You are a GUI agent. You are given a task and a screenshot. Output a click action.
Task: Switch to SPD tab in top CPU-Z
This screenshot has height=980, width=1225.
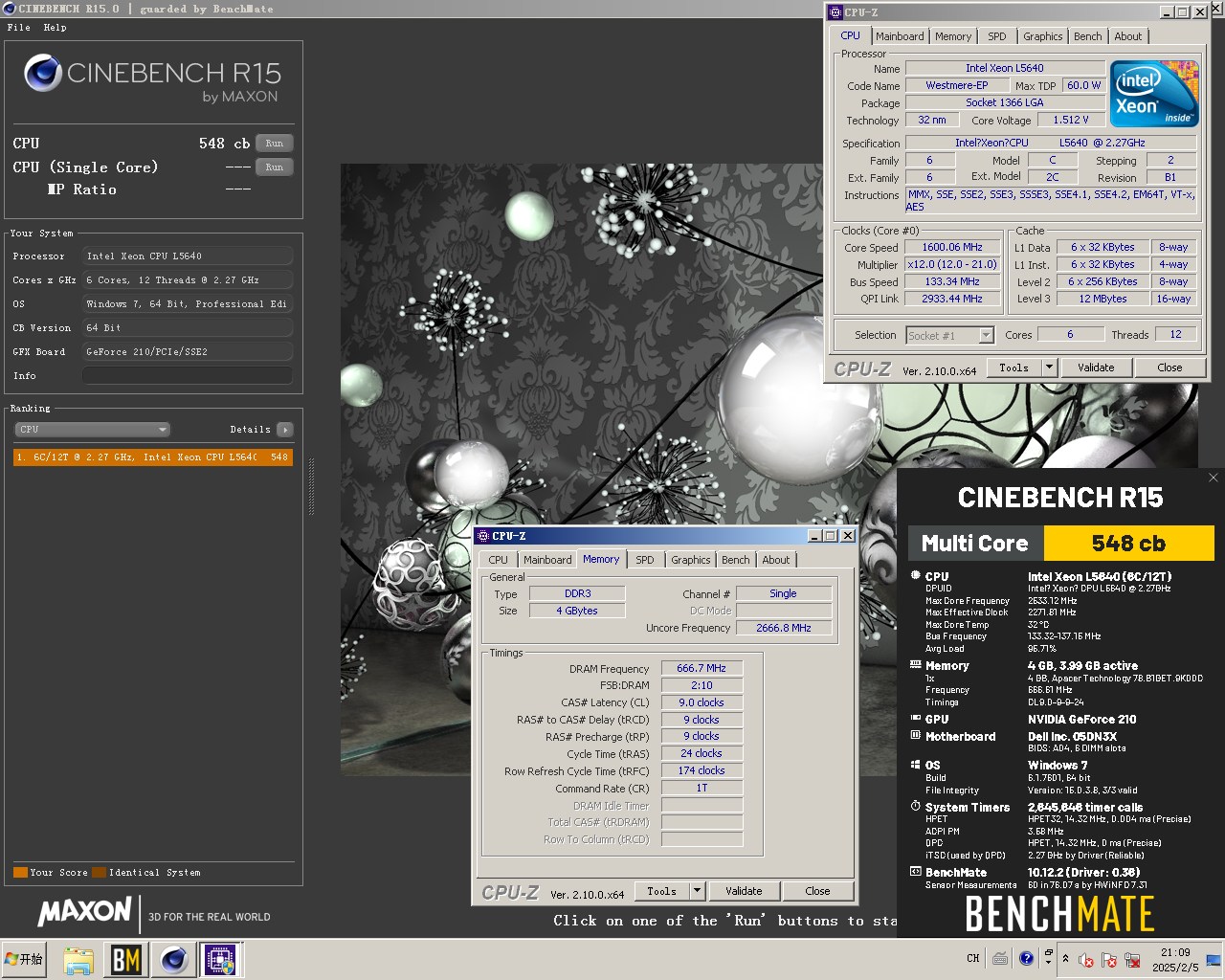[997, 36]
